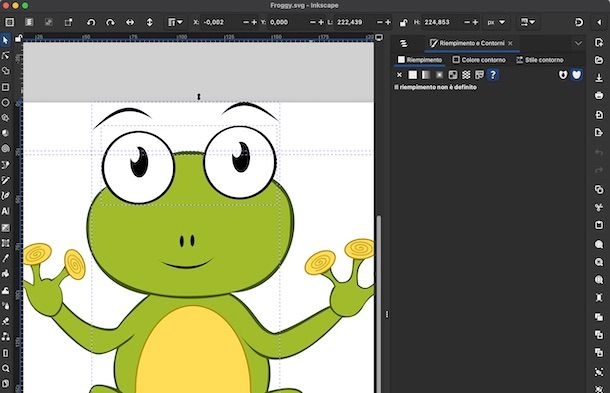Image resolution: width=610 pixels, height=393 pixels.
Task: Close the Riempimento e Contorni panel
Action: tap(510, 43)
